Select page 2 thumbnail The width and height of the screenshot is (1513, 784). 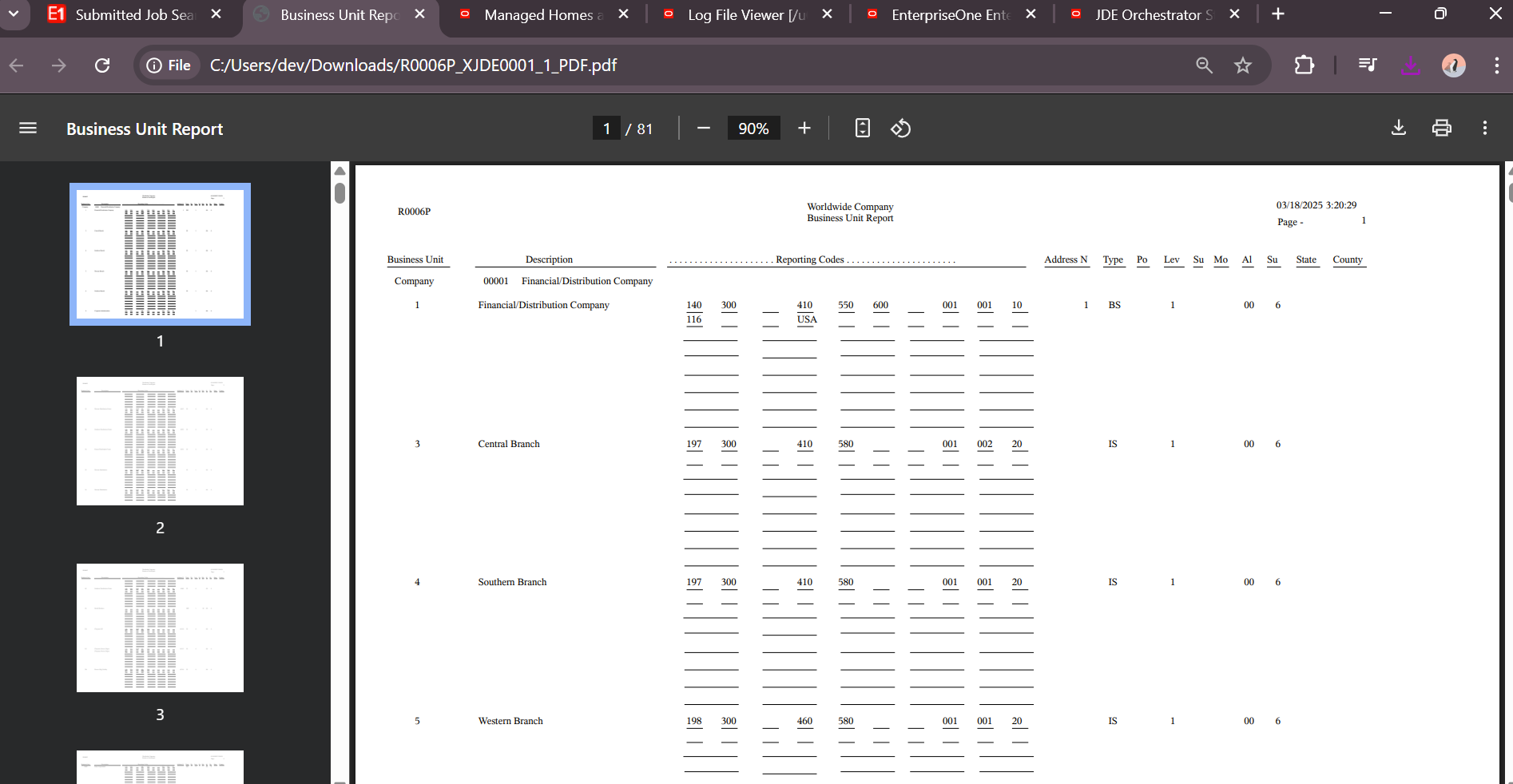(x=160, y=441)
